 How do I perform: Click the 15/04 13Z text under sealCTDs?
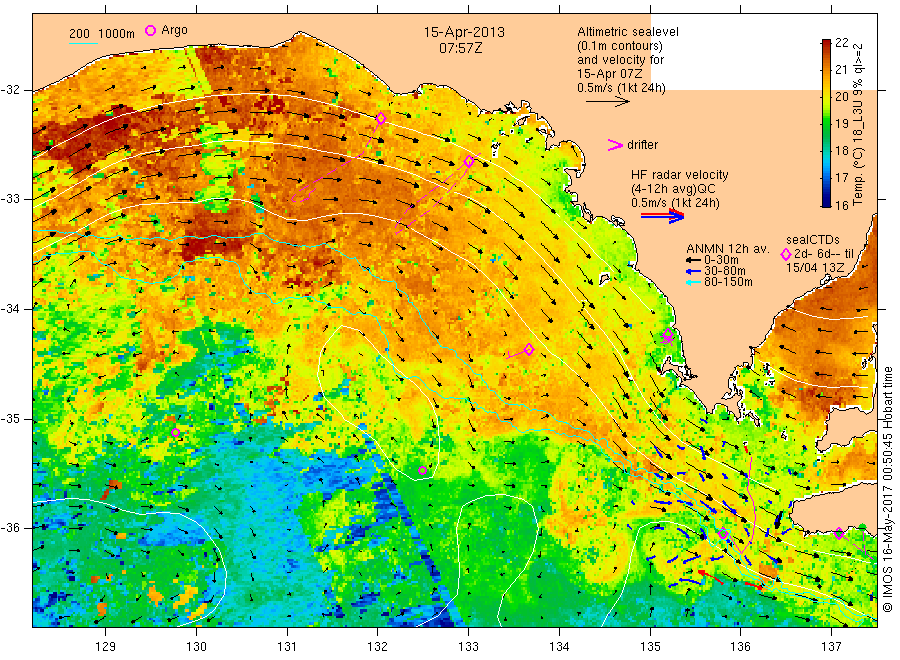pyautogui.click(x=814, y=267)
